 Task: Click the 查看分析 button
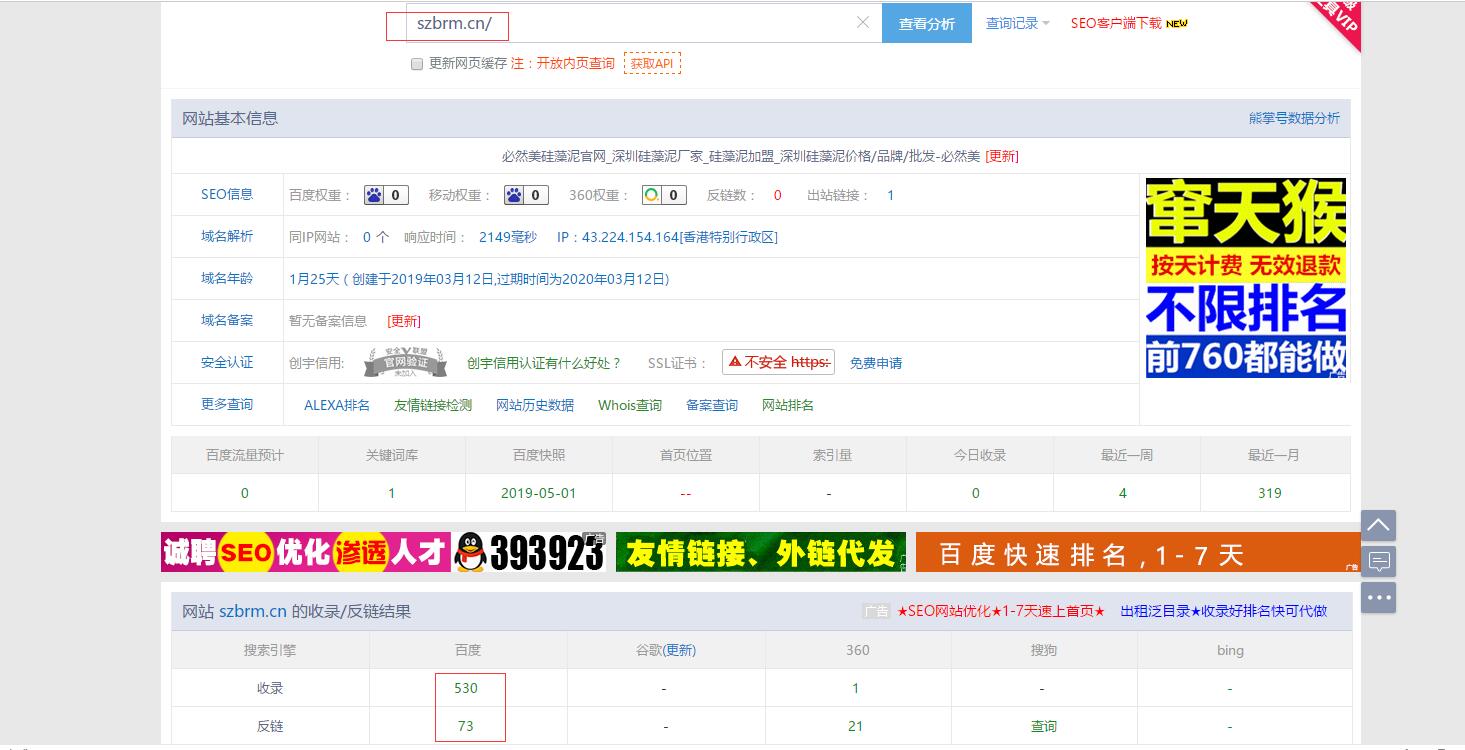pos(927,23)
